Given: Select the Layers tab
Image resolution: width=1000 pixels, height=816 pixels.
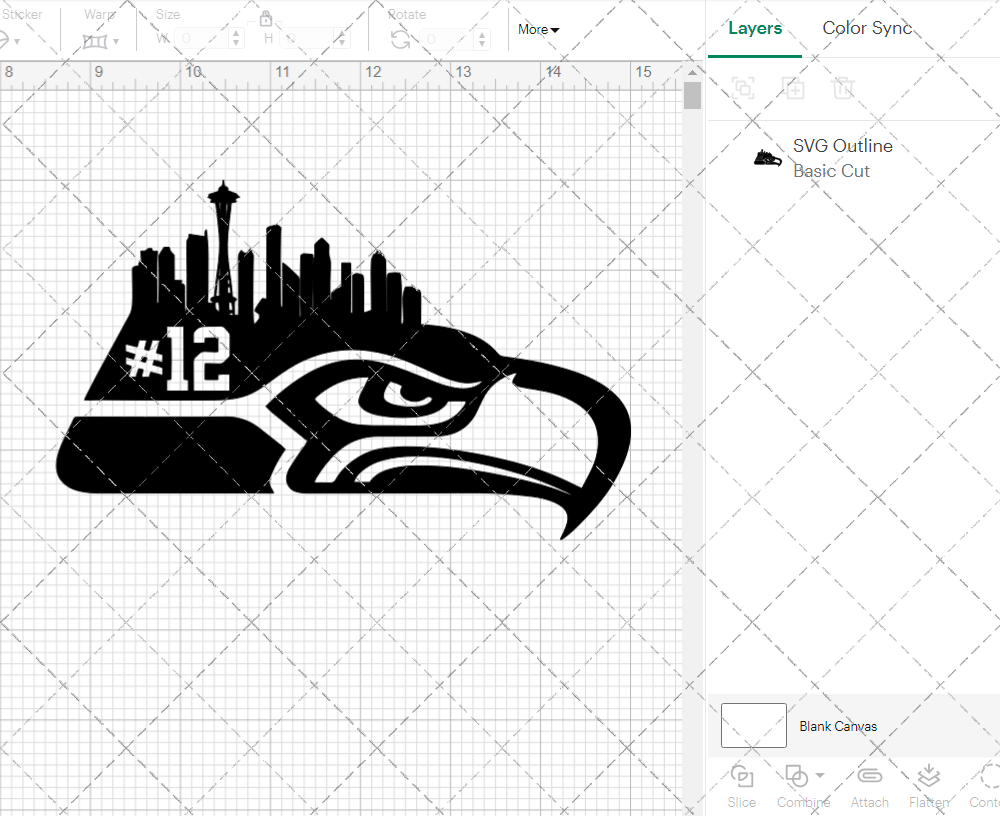Looking at the screenshot, I should pos(755,28).
